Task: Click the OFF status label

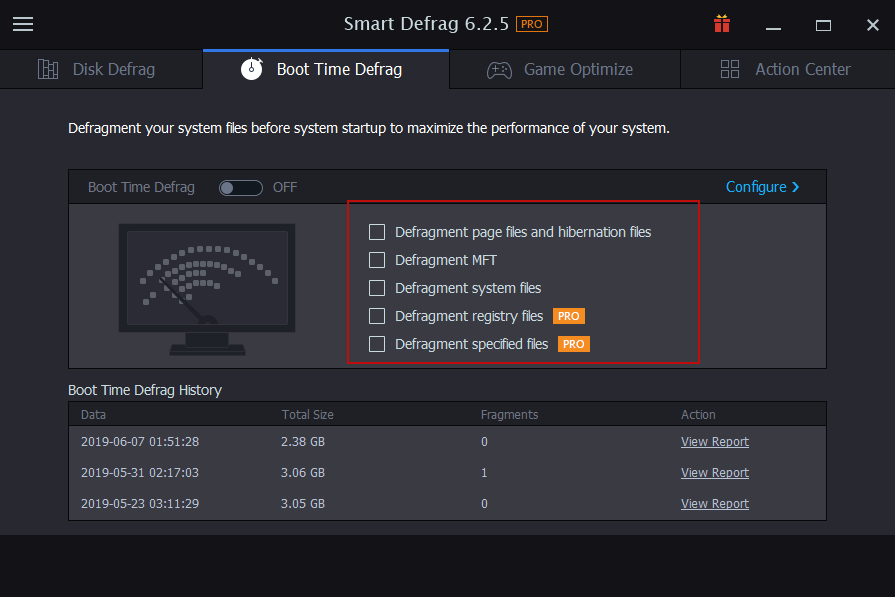Action: 285,187
